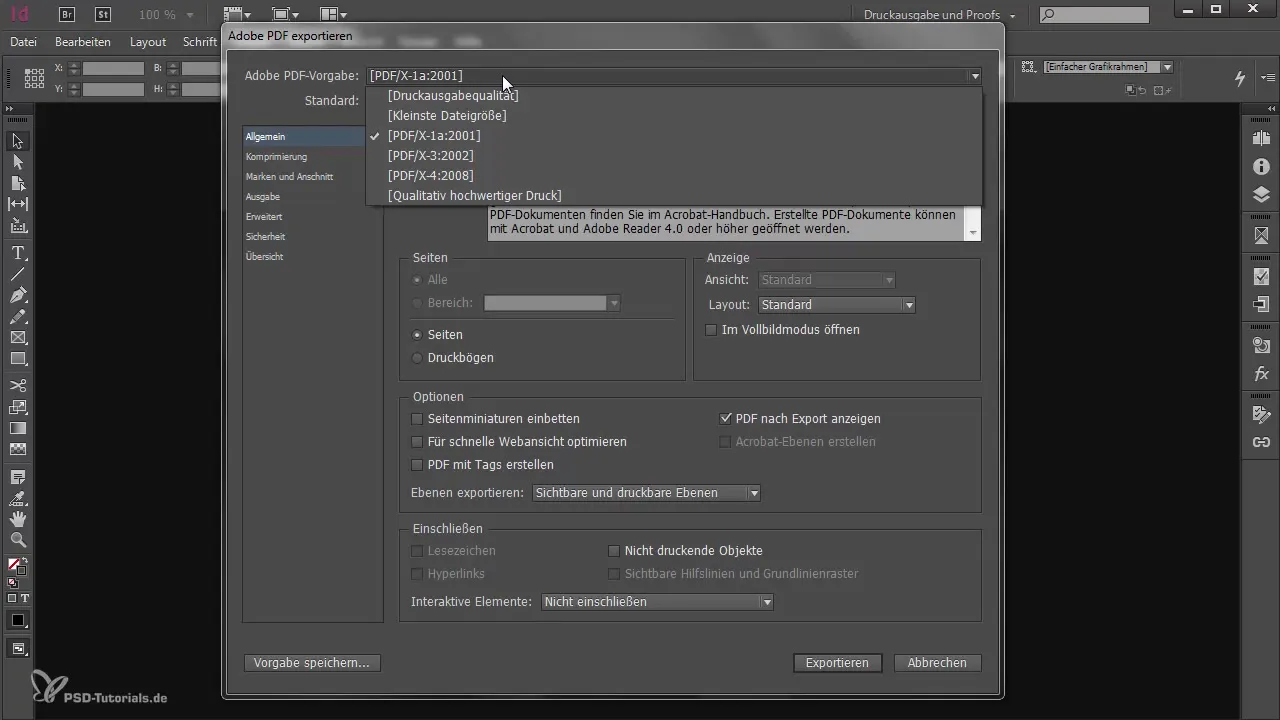Click the Abbrechen button

[x=937, y=663]
